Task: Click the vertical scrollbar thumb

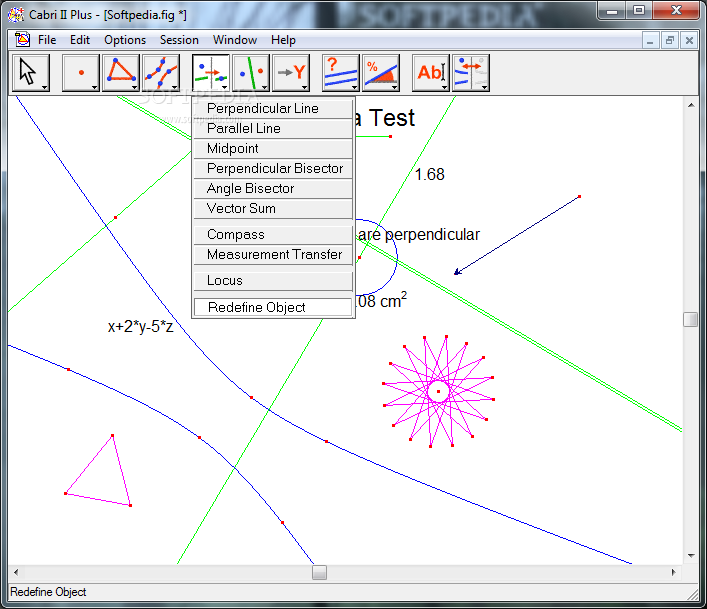Action: click(691, 320)
